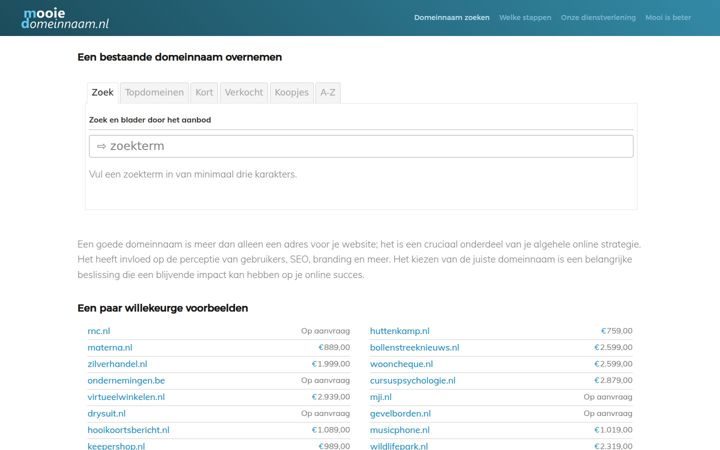720x450 pixels.
Task: Click the €889,00 price for materna.nl
Action: pyautogui.click(x=334, y=348)
